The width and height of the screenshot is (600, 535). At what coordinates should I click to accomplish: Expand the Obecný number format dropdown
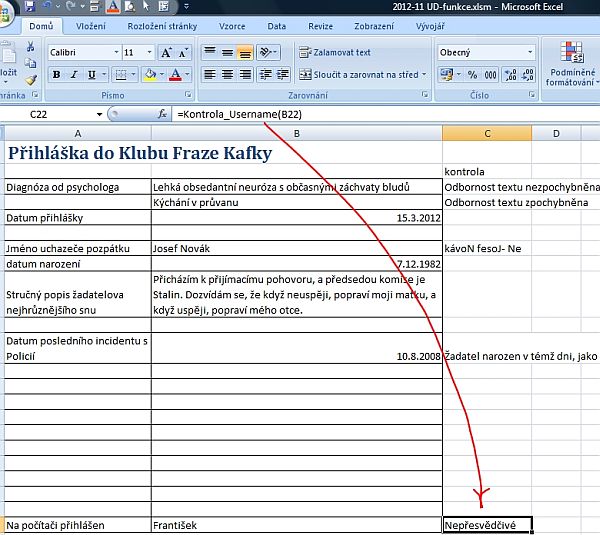click(x=530, y=52)
